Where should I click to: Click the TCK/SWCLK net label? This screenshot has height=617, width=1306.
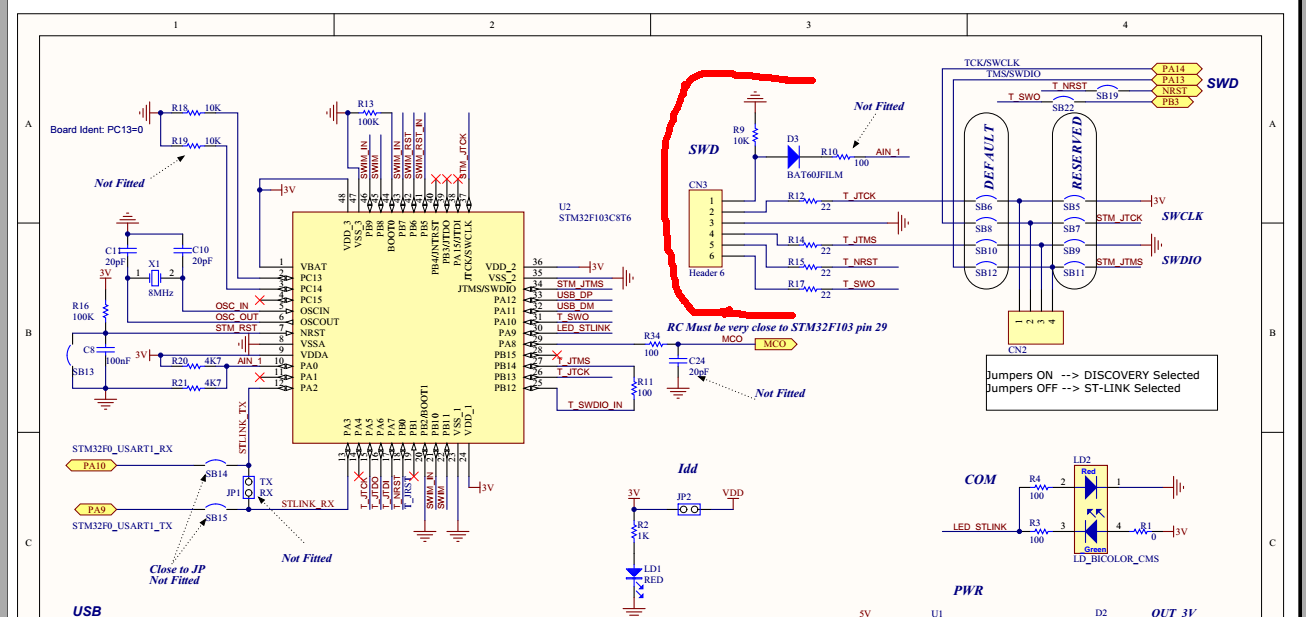pyautogui.click(x=993, y=63)
